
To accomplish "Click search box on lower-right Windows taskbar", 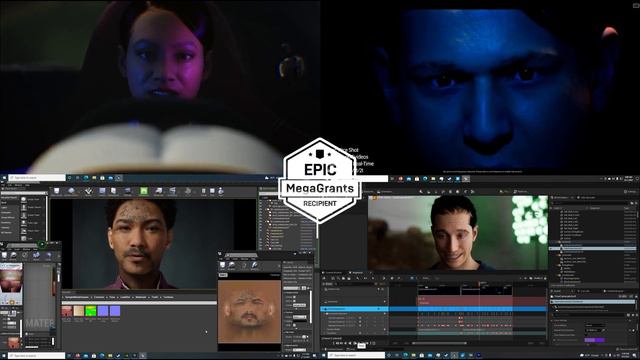I will pos(356,356).
